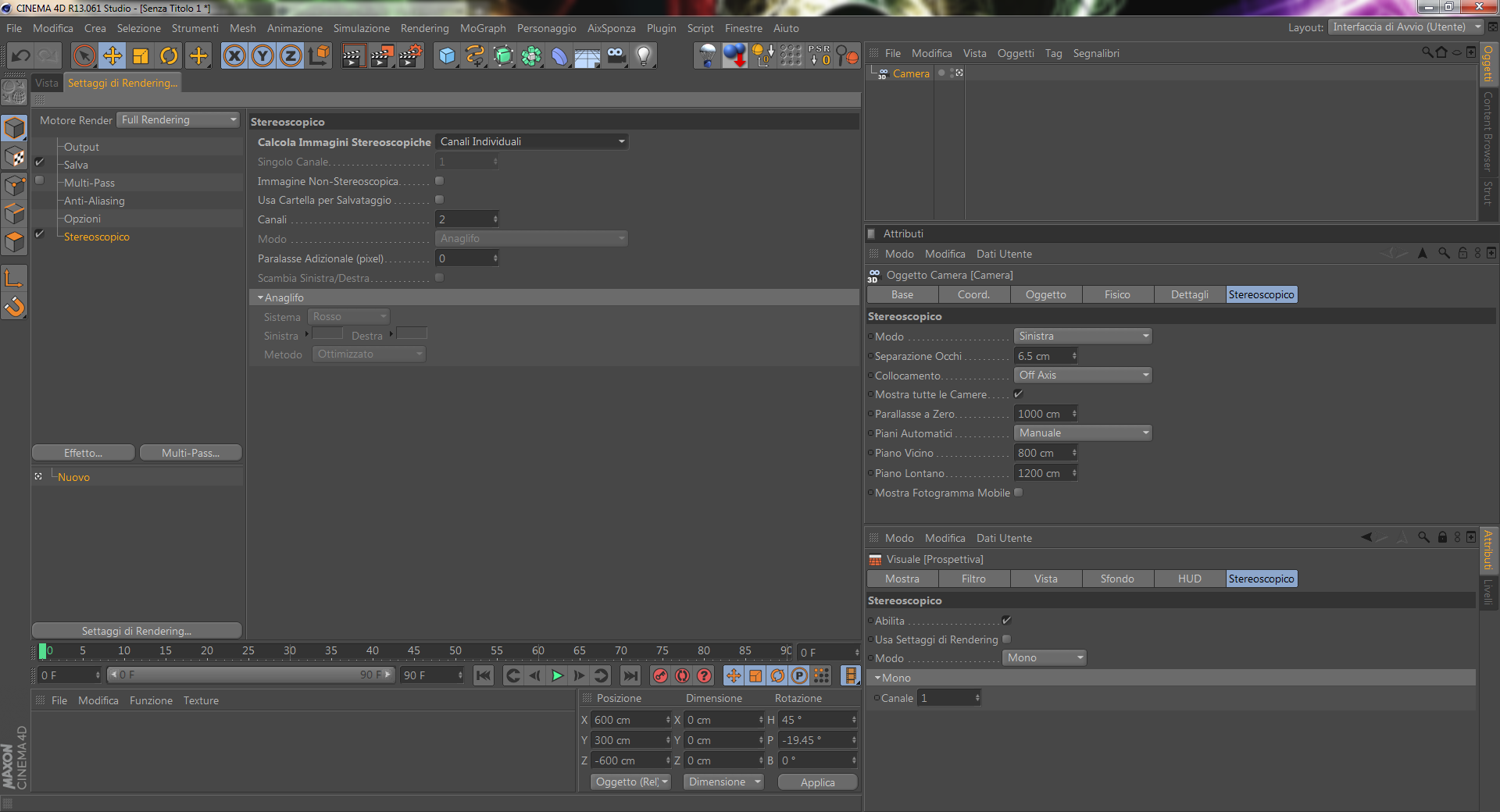Uncheck the Abilita checkbox
The image size is (1500, 812).
click(x=1006, y=621)
